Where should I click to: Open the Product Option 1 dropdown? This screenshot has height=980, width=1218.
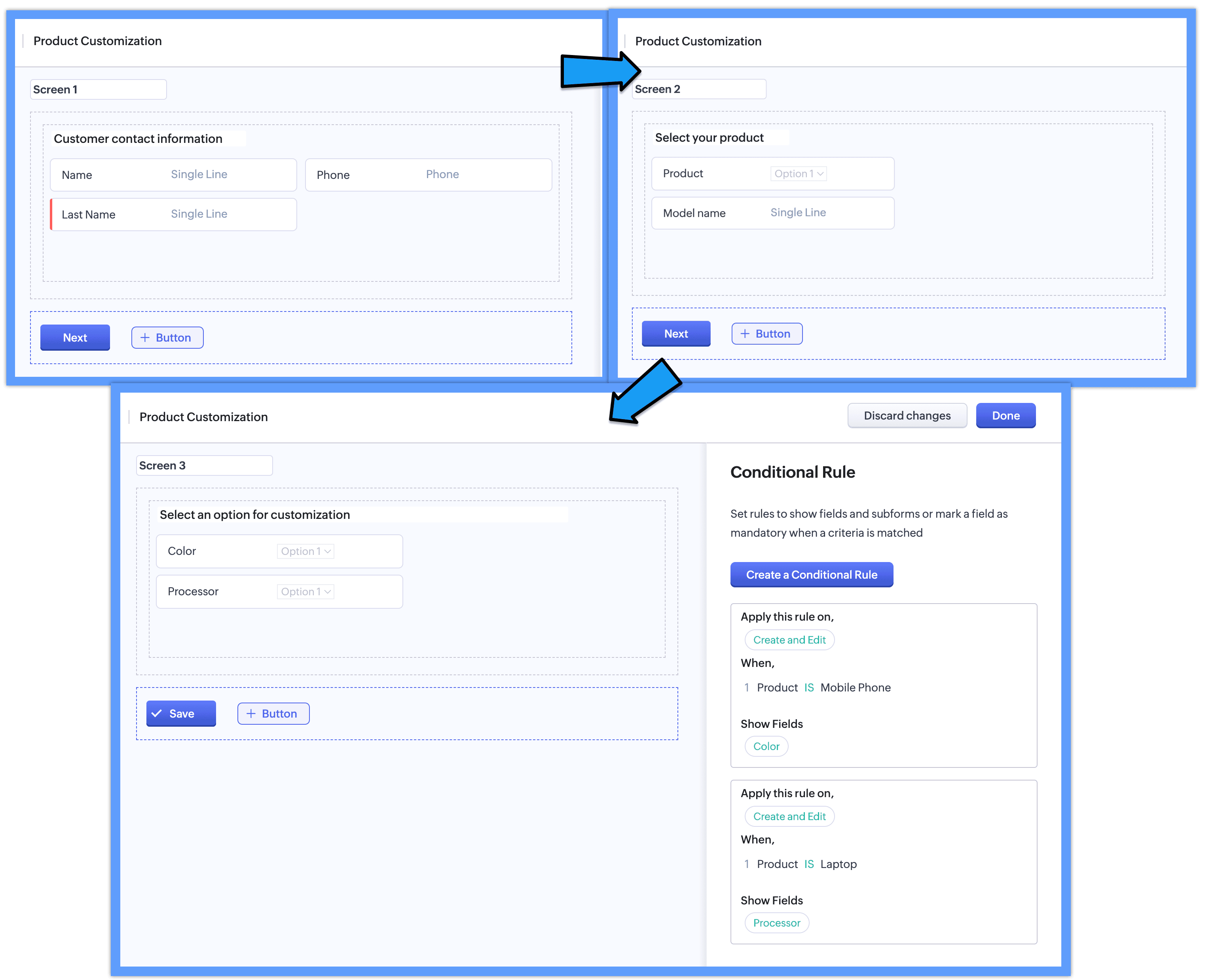point(798,173)
